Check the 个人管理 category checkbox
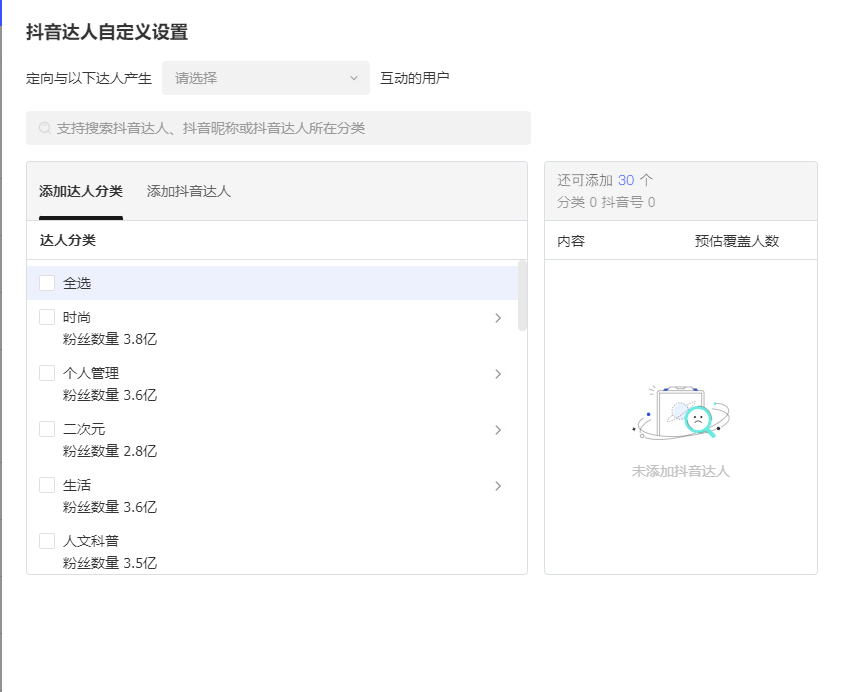This screenshot has height=692, width=842. (47, 373)
